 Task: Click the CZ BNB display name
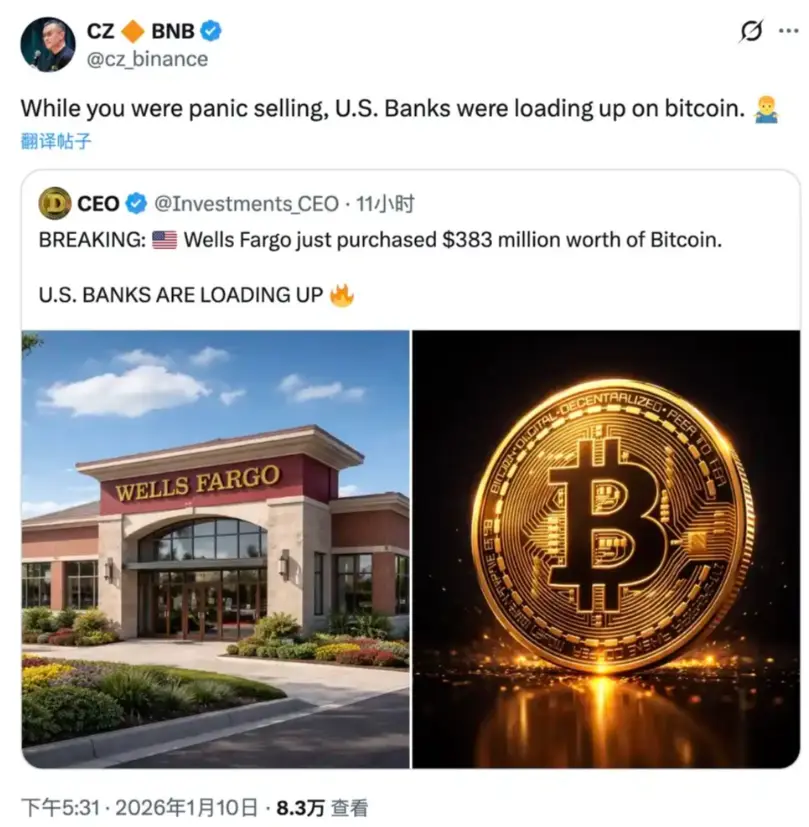coord(141,31)
